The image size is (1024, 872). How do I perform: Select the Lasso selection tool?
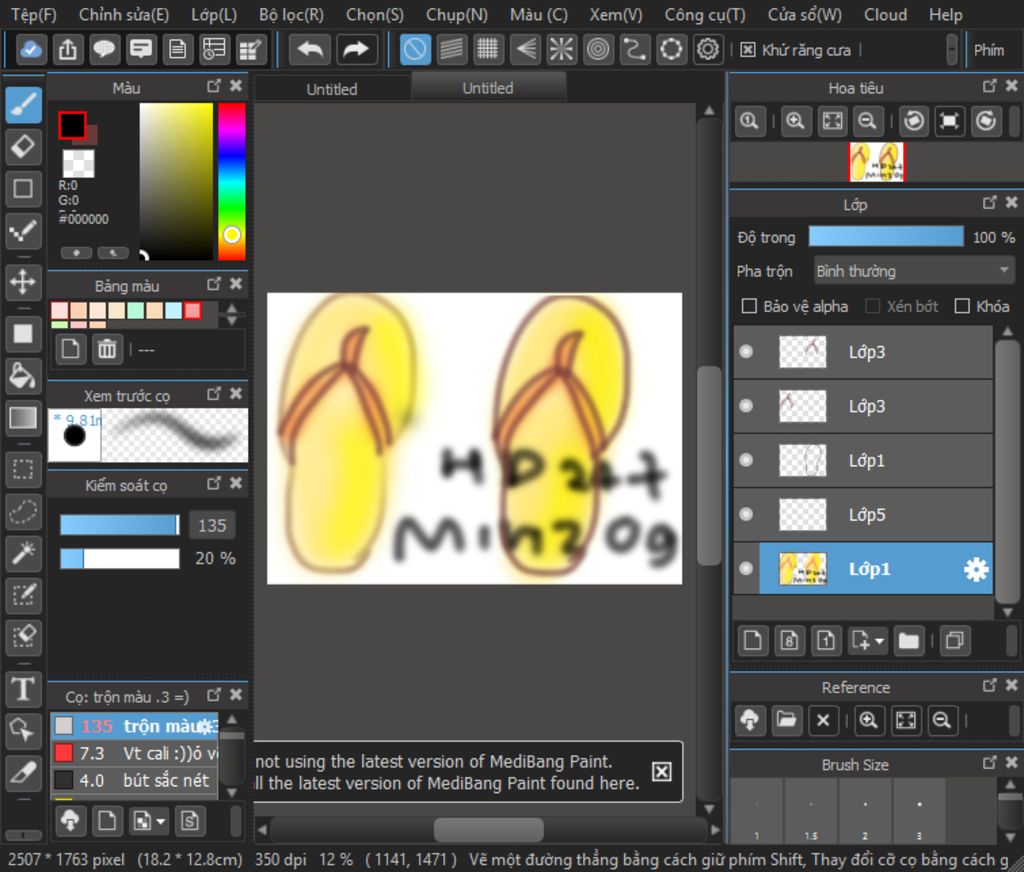24,511
